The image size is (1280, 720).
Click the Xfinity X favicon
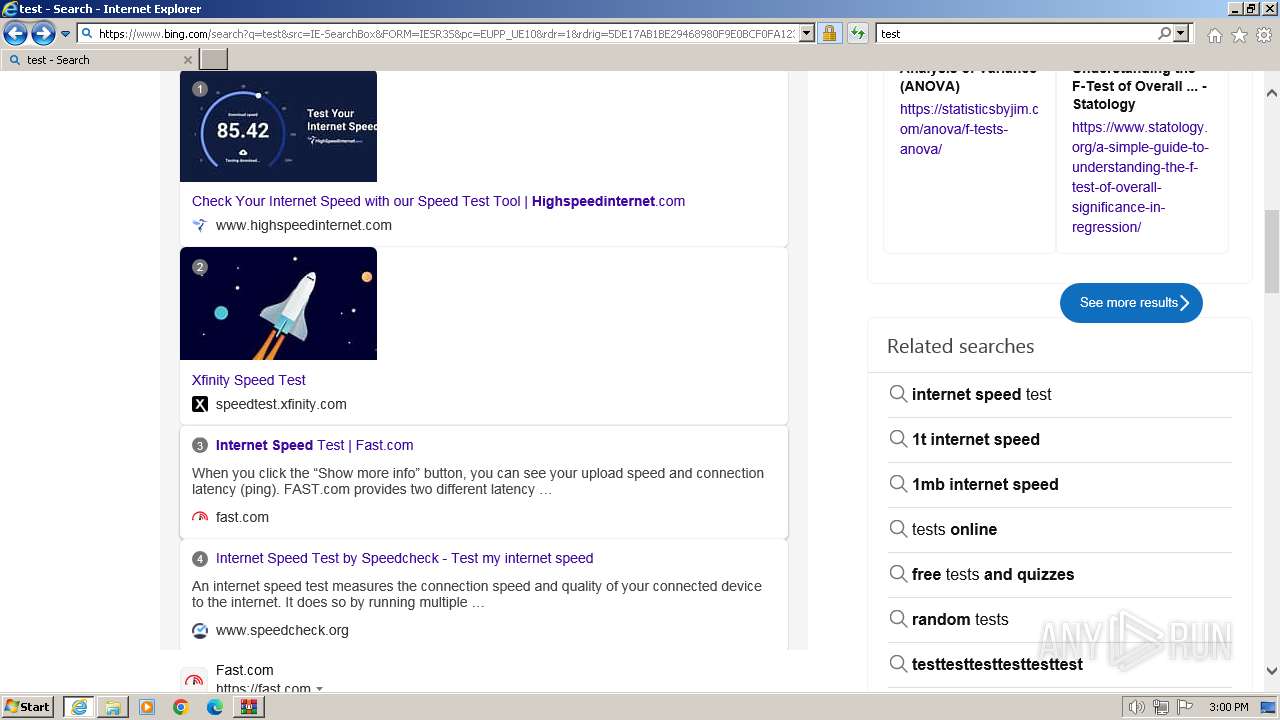point(200,404)
